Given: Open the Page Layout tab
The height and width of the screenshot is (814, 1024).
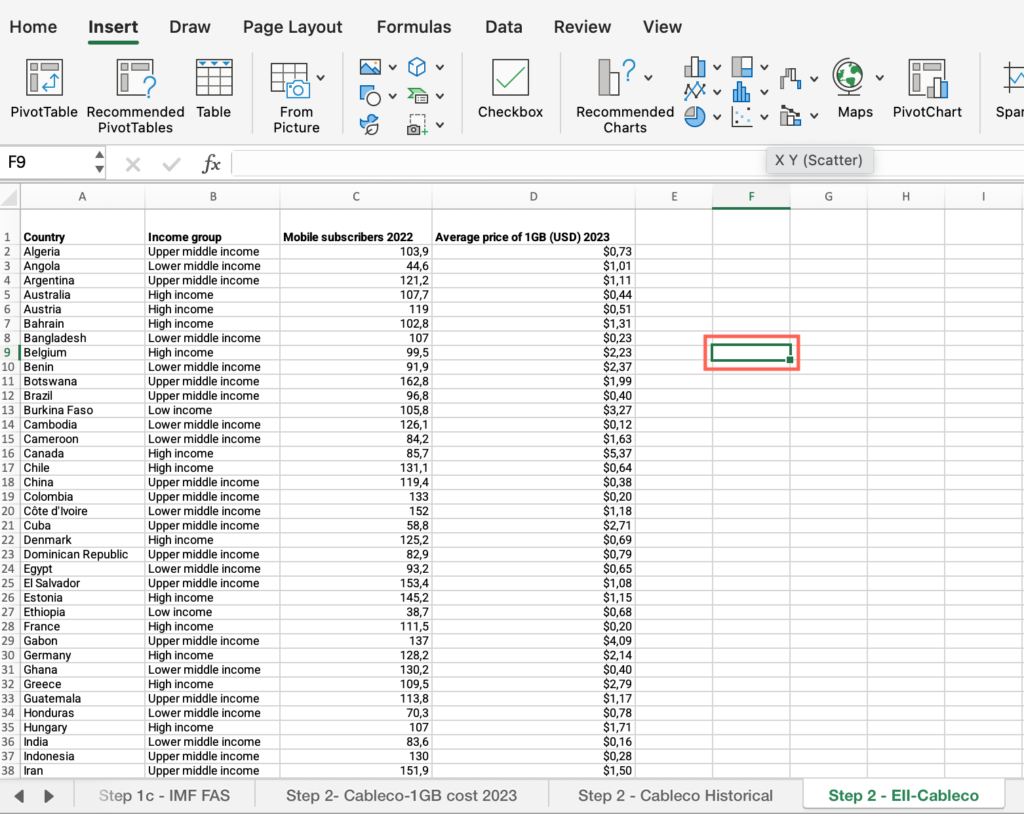Looking at the screenshot, I should pos(293,27).
